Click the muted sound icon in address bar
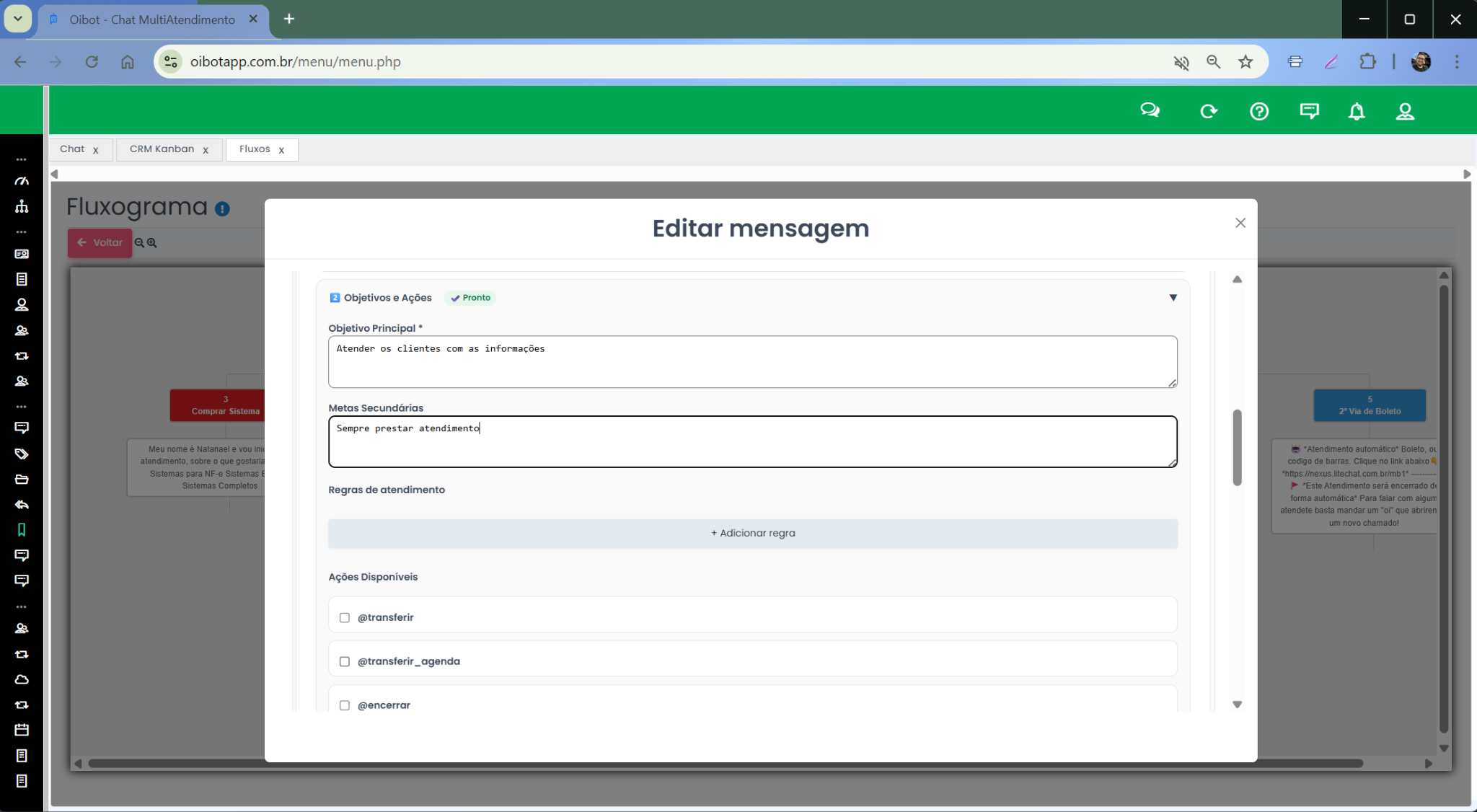1477x812 pixels. tap(1181, 63)
